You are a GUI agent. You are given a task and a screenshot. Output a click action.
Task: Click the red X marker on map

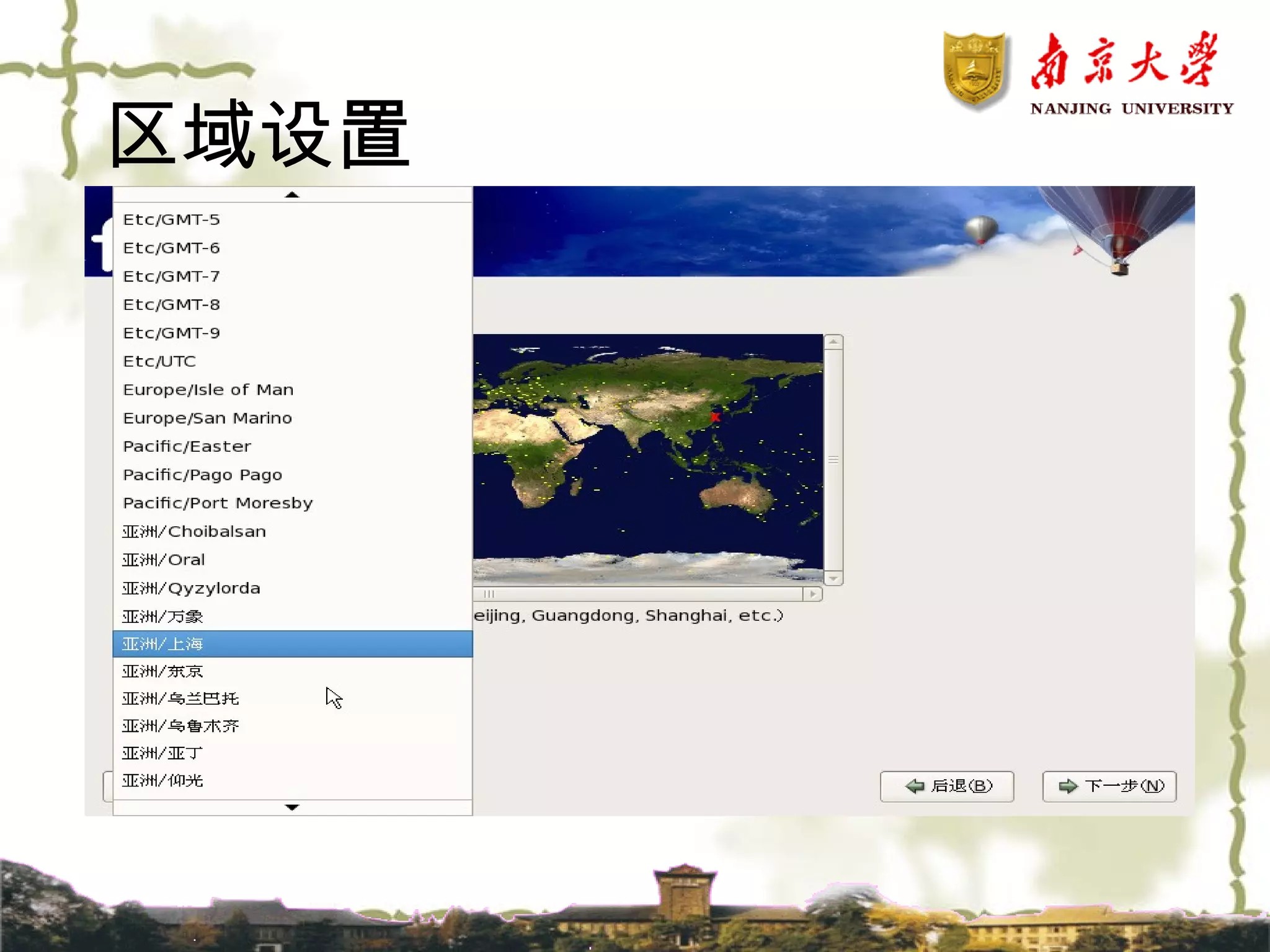coord(715,417)
